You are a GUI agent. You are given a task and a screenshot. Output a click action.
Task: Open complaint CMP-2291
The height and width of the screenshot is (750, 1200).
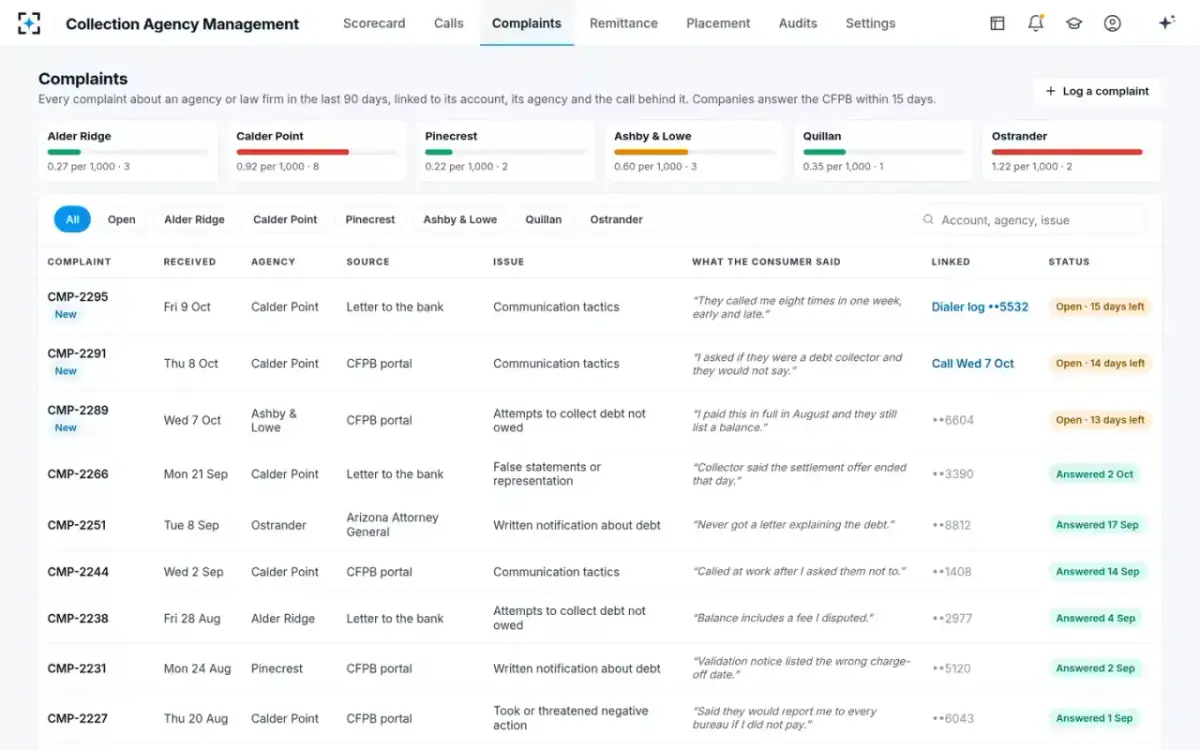point(77,354)
